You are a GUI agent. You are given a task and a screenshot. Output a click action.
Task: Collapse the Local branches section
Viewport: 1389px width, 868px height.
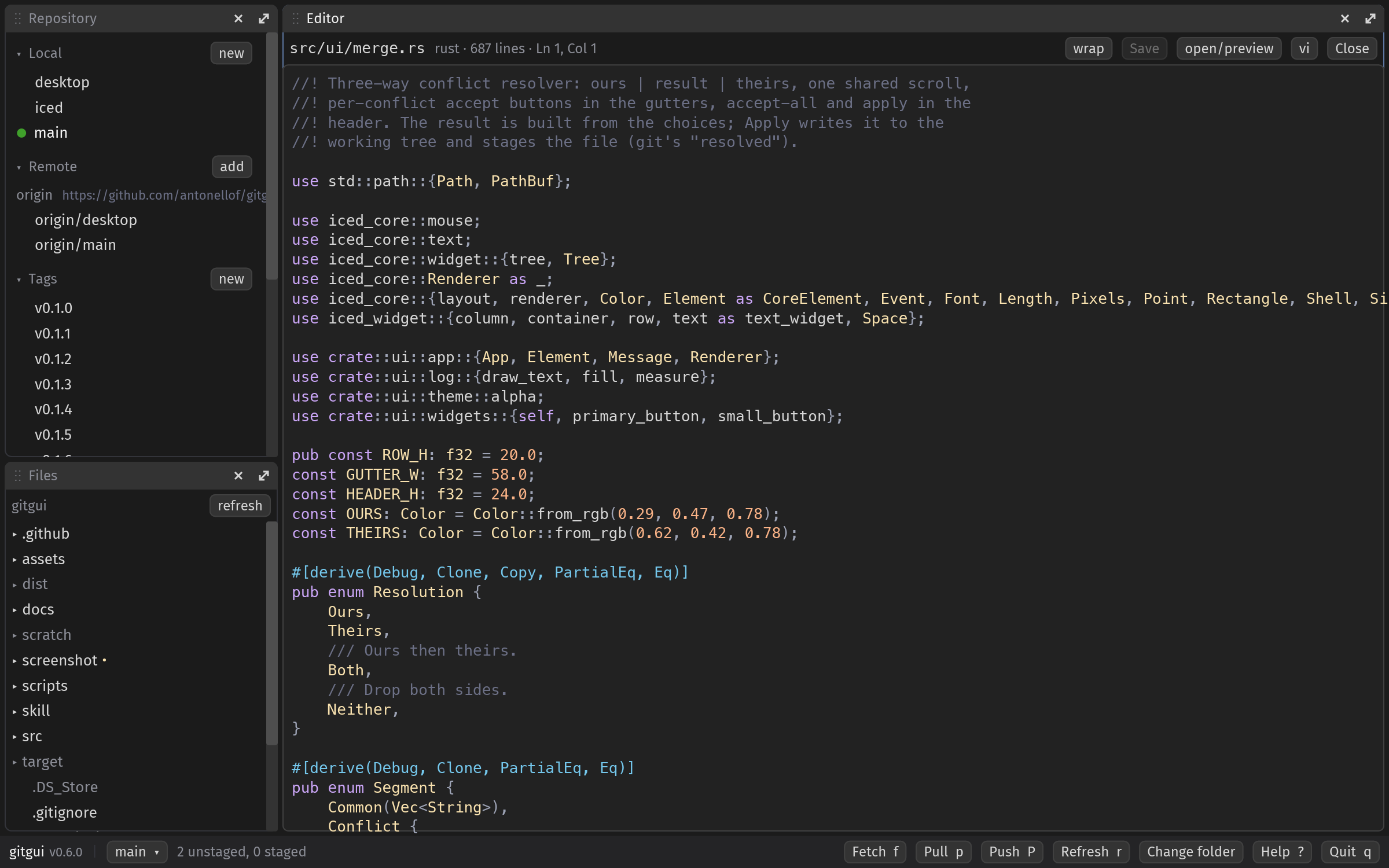click(x=19, y=54)
